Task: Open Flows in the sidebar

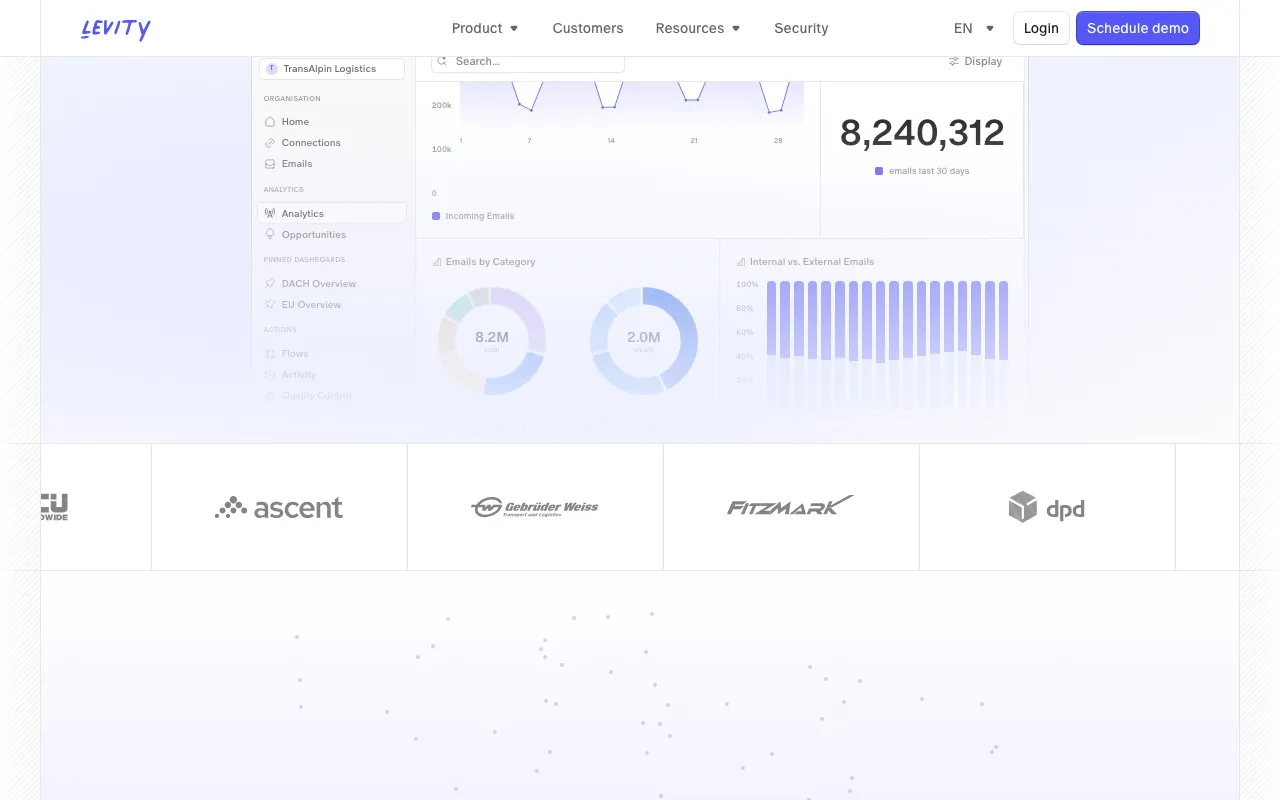Action: [x=295, y=353]
